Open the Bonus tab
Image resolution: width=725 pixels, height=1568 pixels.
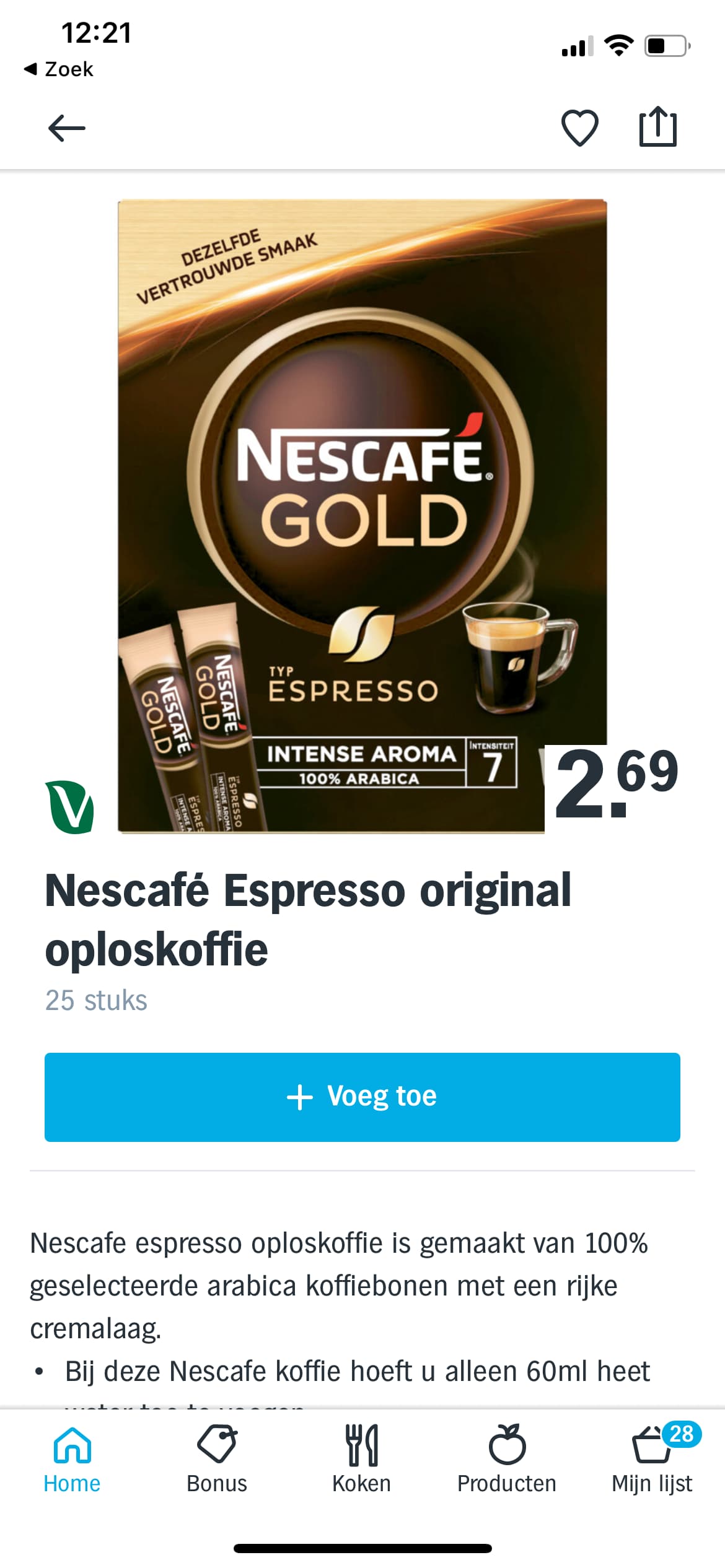217,1459
